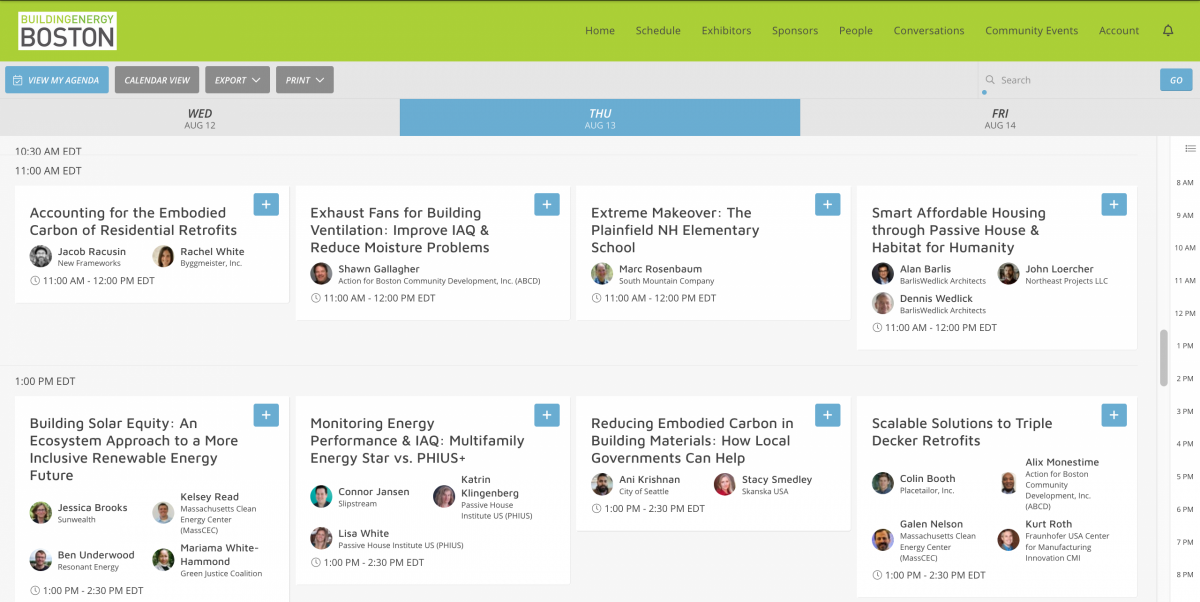
Task: Add Reducing Embodied Carbon session to agenda
Action: pos(828,415)
